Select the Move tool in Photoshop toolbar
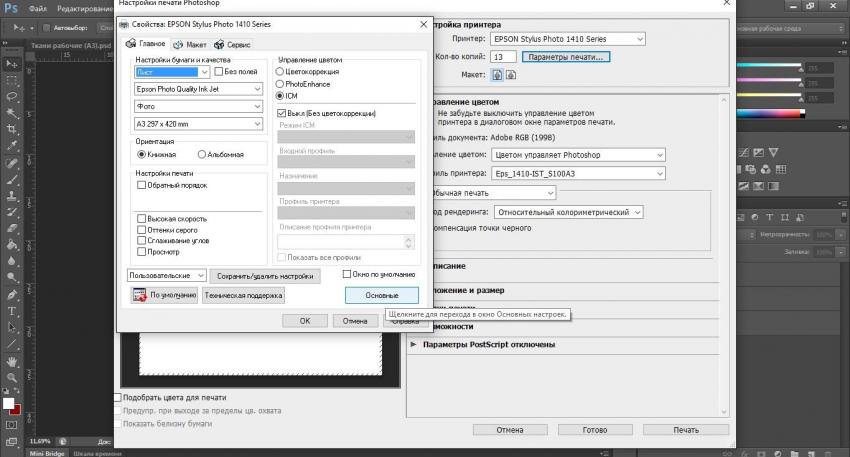The height and width of the screenshot is (457, 850). point(12,62)
